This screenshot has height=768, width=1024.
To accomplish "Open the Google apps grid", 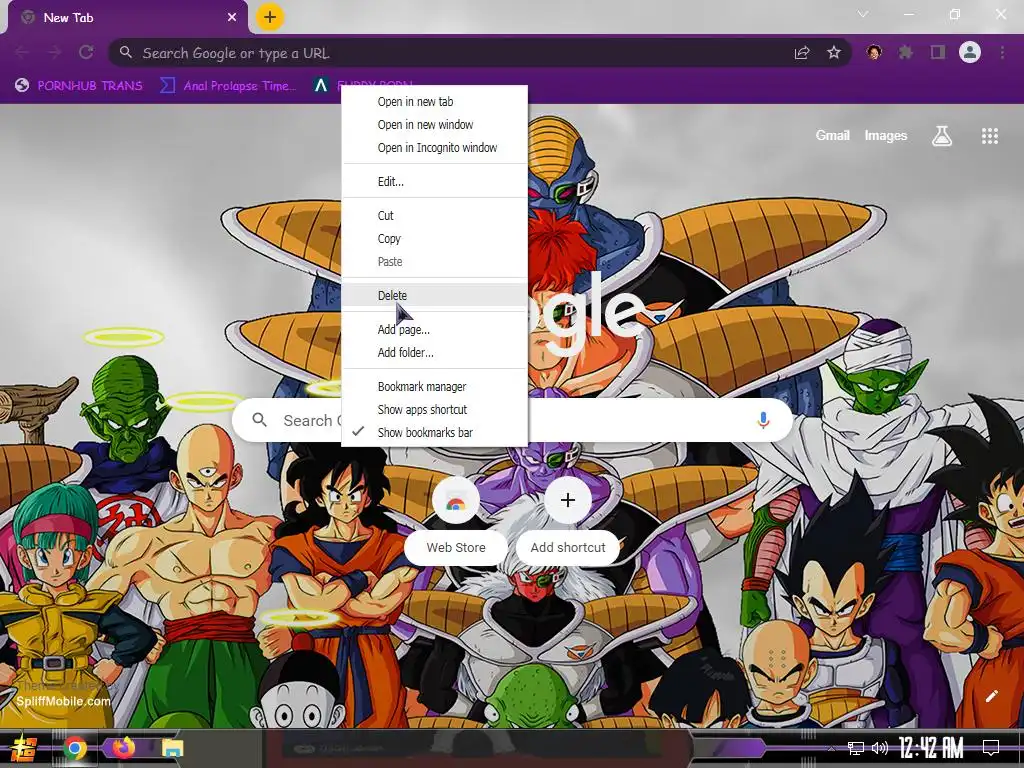I will point(990,136).
